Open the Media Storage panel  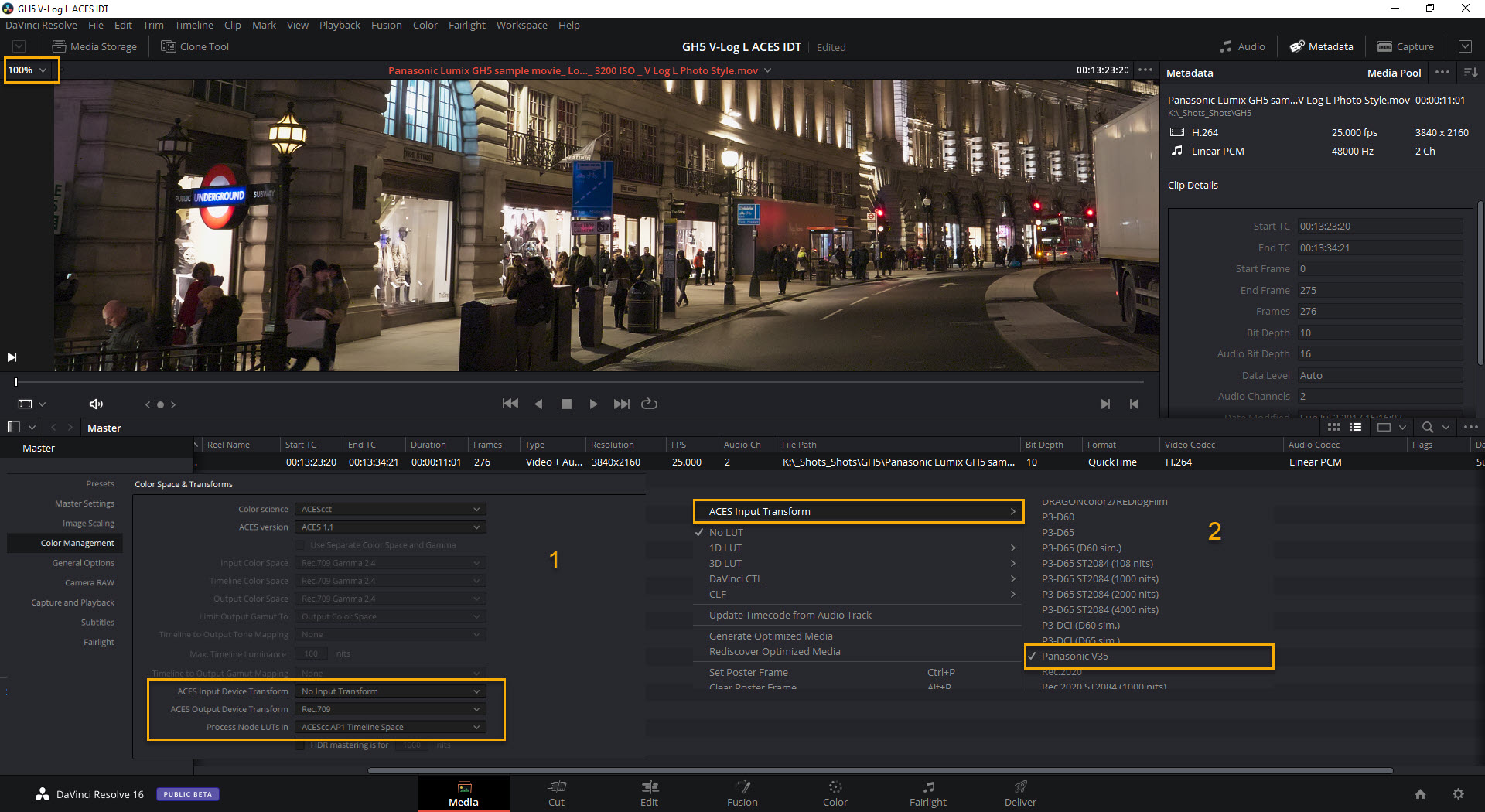coord(94,46)
